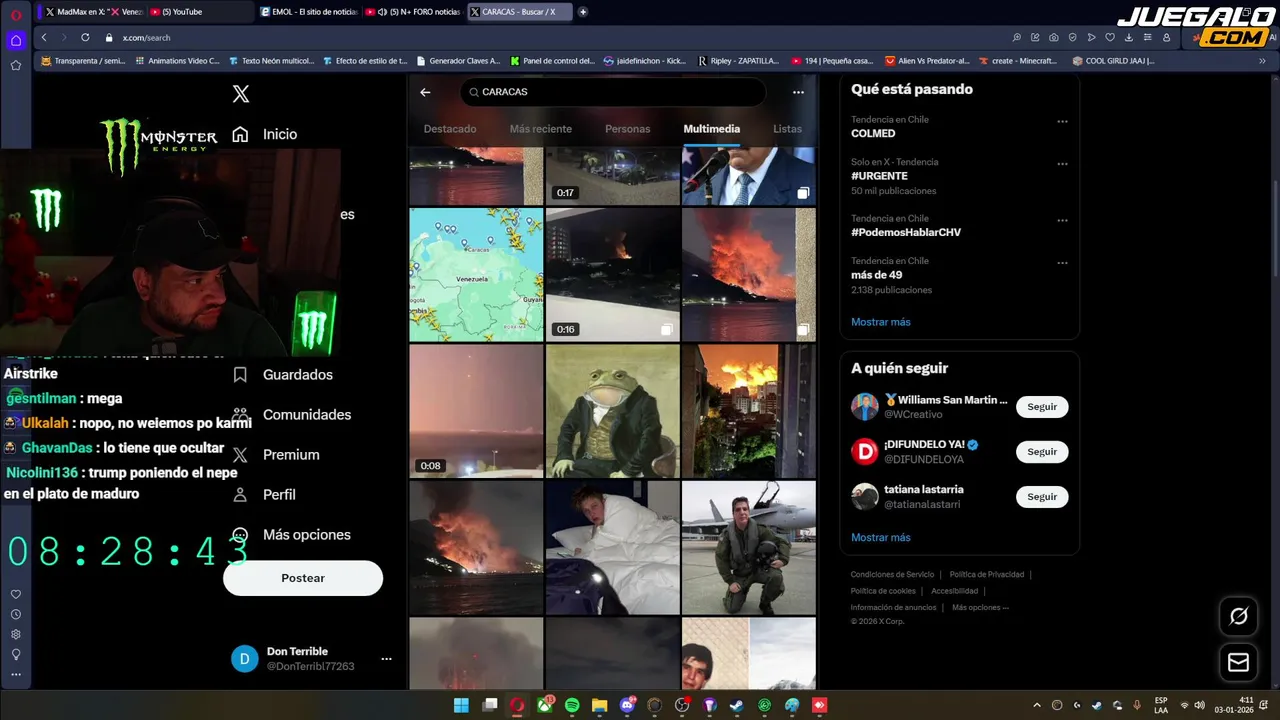The height and width of the screenshot is (720, 1280).
Task: Open the frog in suit image
Action: pos(612,411)
